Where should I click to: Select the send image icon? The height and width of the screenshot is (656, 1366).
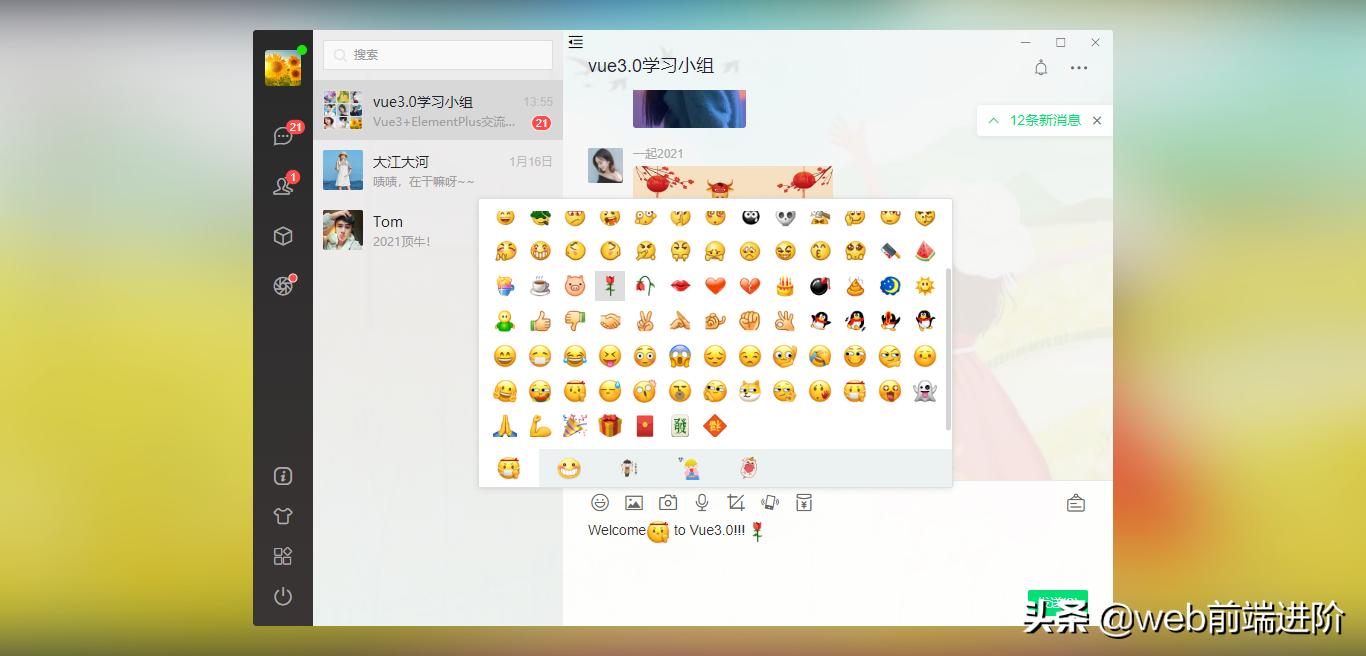(x=634, y=502)
